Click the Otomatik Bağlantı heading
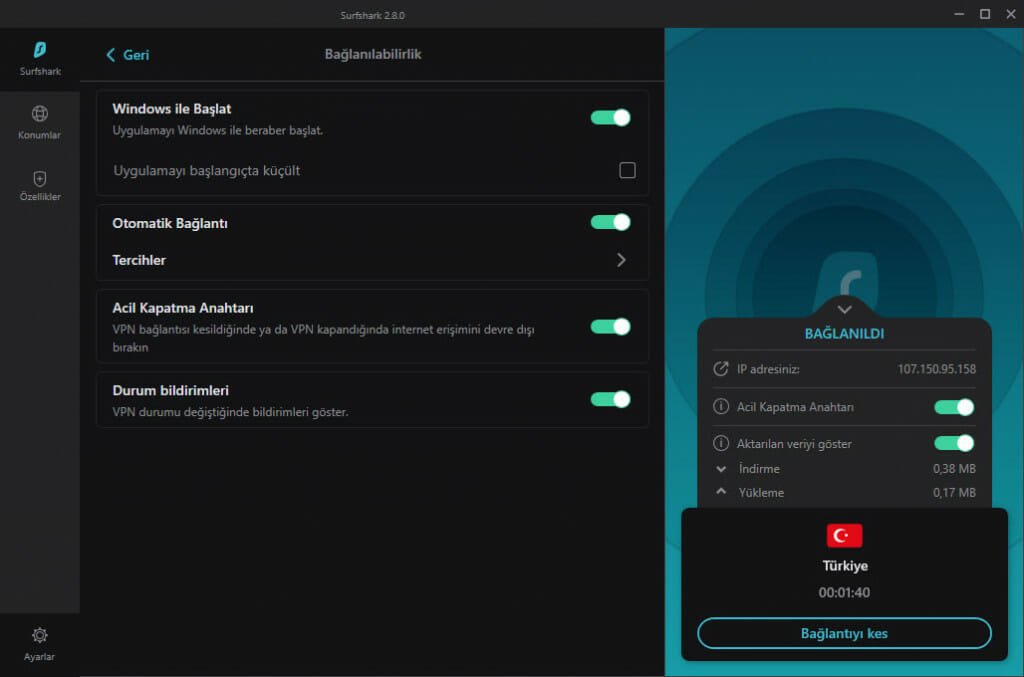The width and height of the screenshot is (1024, 677). click(x=170, y=223)
